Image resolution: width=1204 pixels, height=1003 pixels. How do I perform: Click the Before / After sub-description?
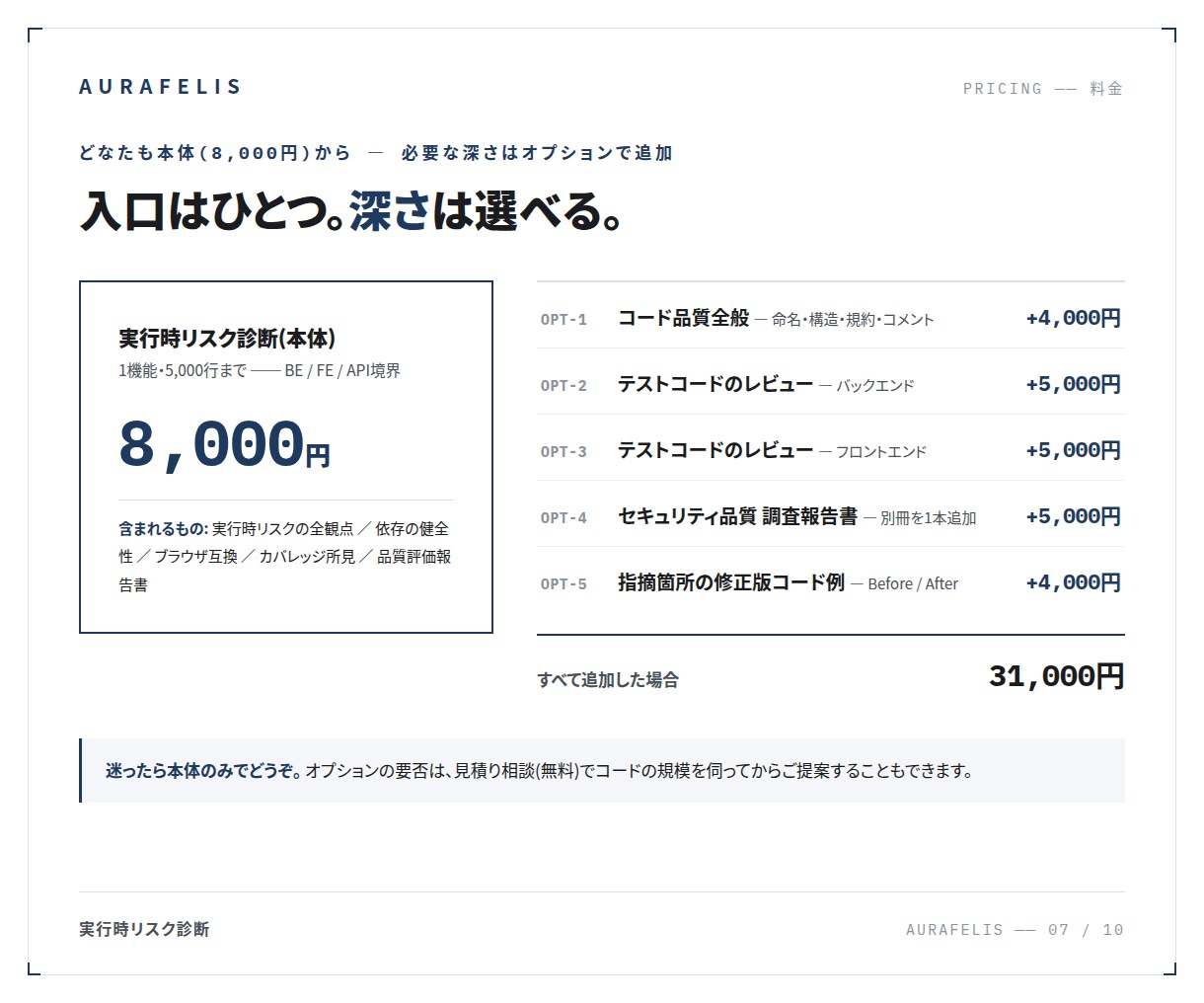click(913, 584)
